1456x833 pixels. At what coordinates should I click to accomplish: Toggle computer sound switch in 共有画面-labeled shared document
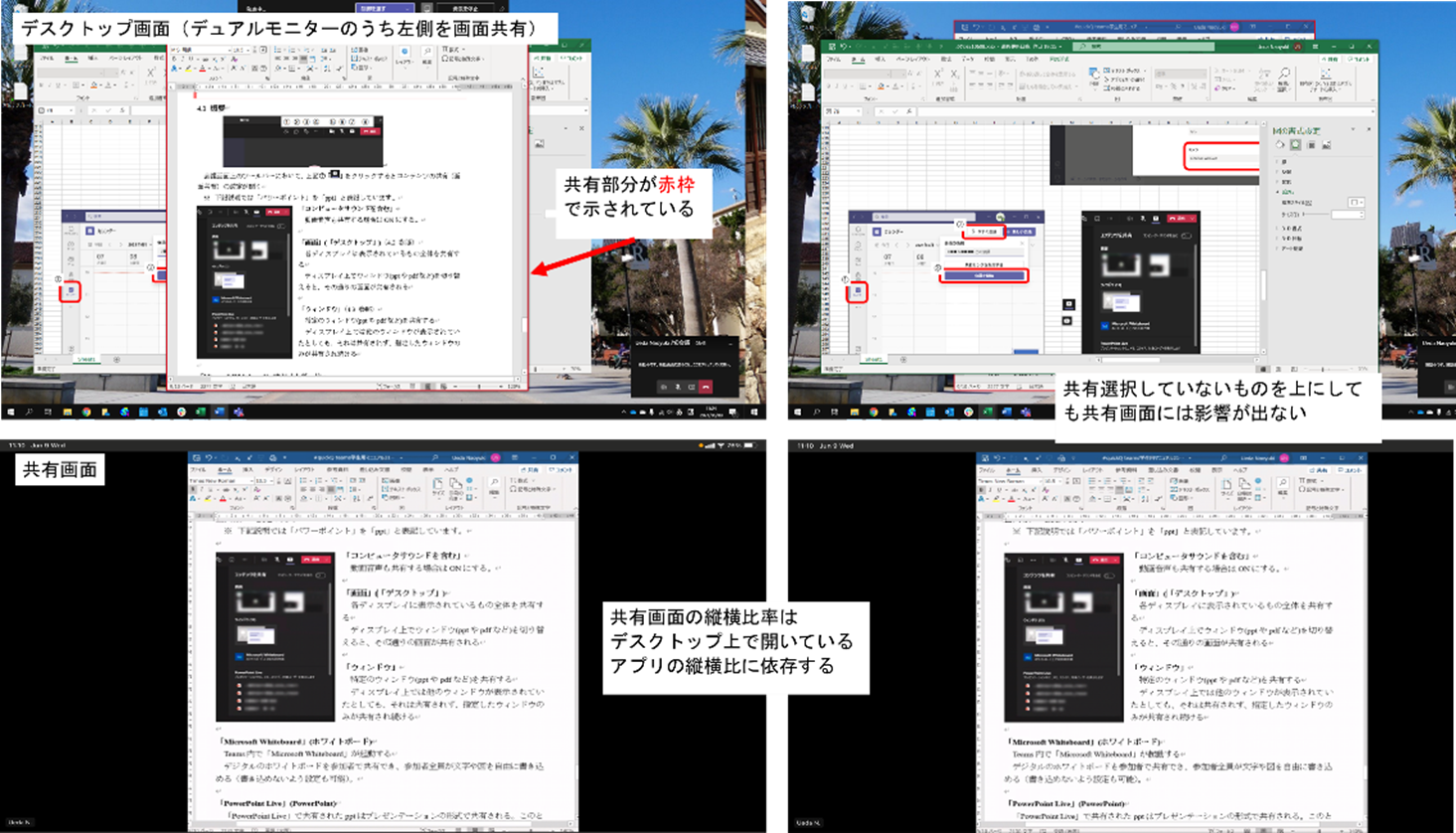coord(320,575)
